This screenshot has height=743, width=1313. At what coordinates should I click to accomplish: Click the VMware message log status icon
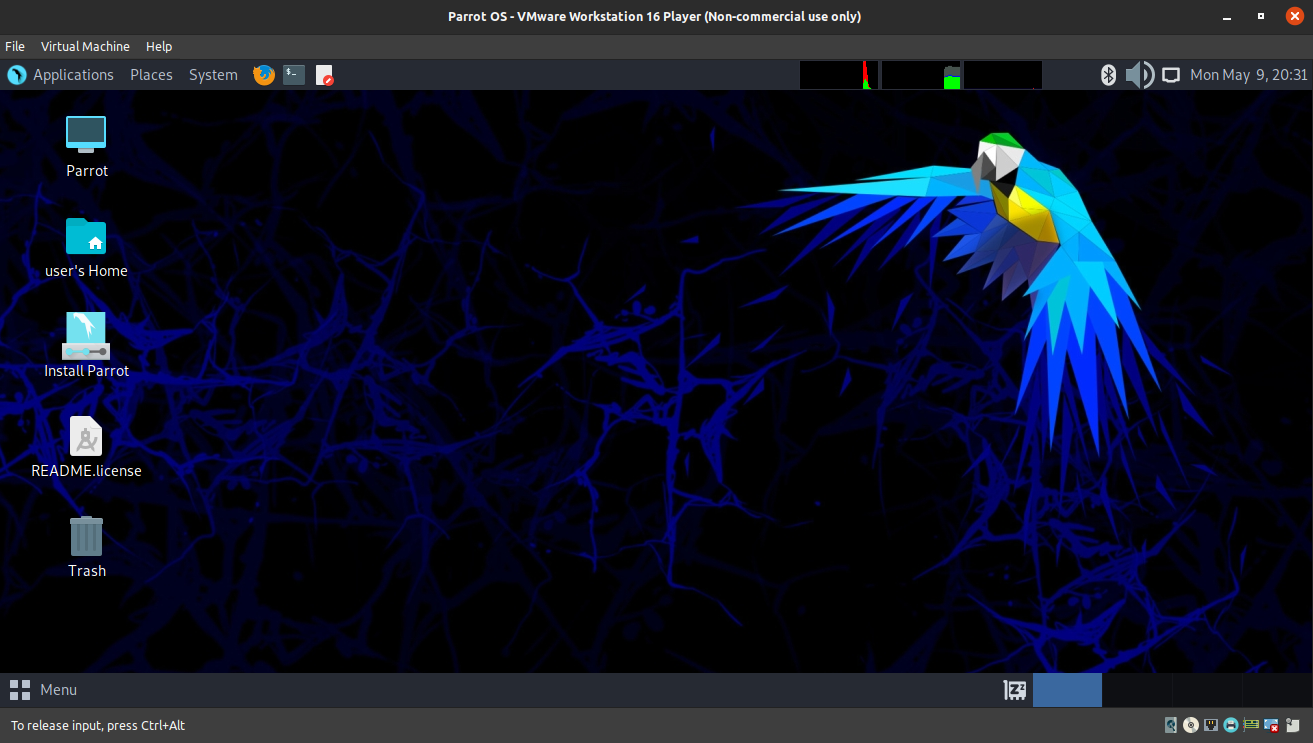[1295, 725]
